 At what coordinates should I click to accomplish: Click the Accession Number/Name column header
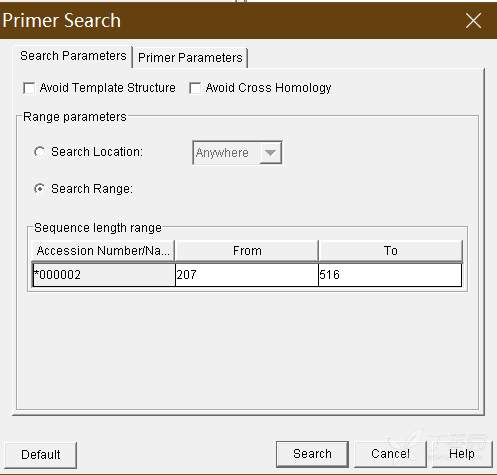(x=103, y=251)
